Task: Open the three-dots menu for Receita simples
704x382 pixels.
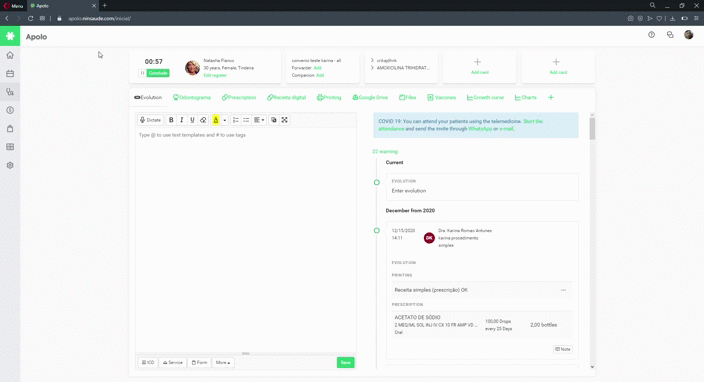Action: 563,290
